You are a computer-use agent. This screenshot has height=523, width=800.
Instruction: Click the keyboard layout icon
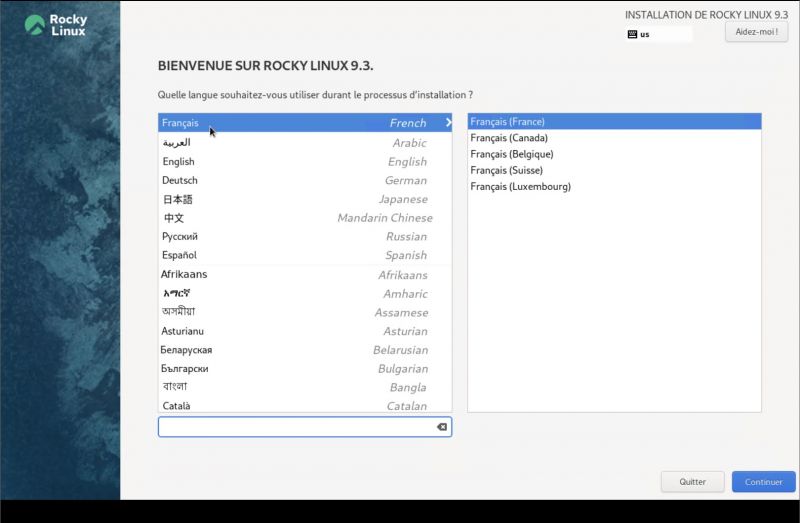point(632,34)
